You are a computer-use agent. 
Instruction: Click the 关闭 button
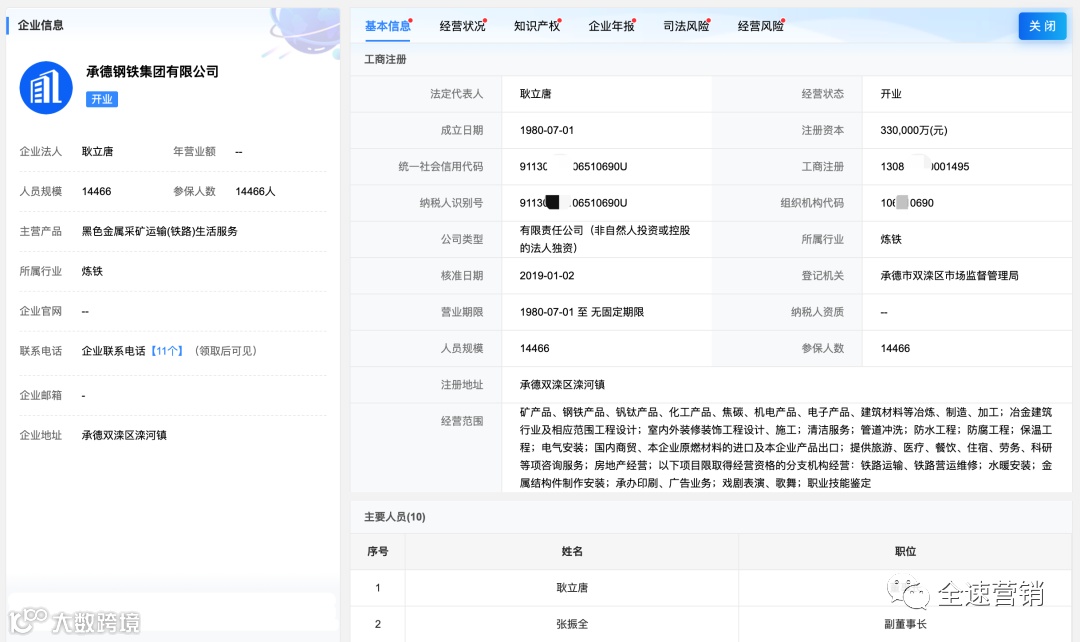pyautogui.click(x=1042, y=26)
